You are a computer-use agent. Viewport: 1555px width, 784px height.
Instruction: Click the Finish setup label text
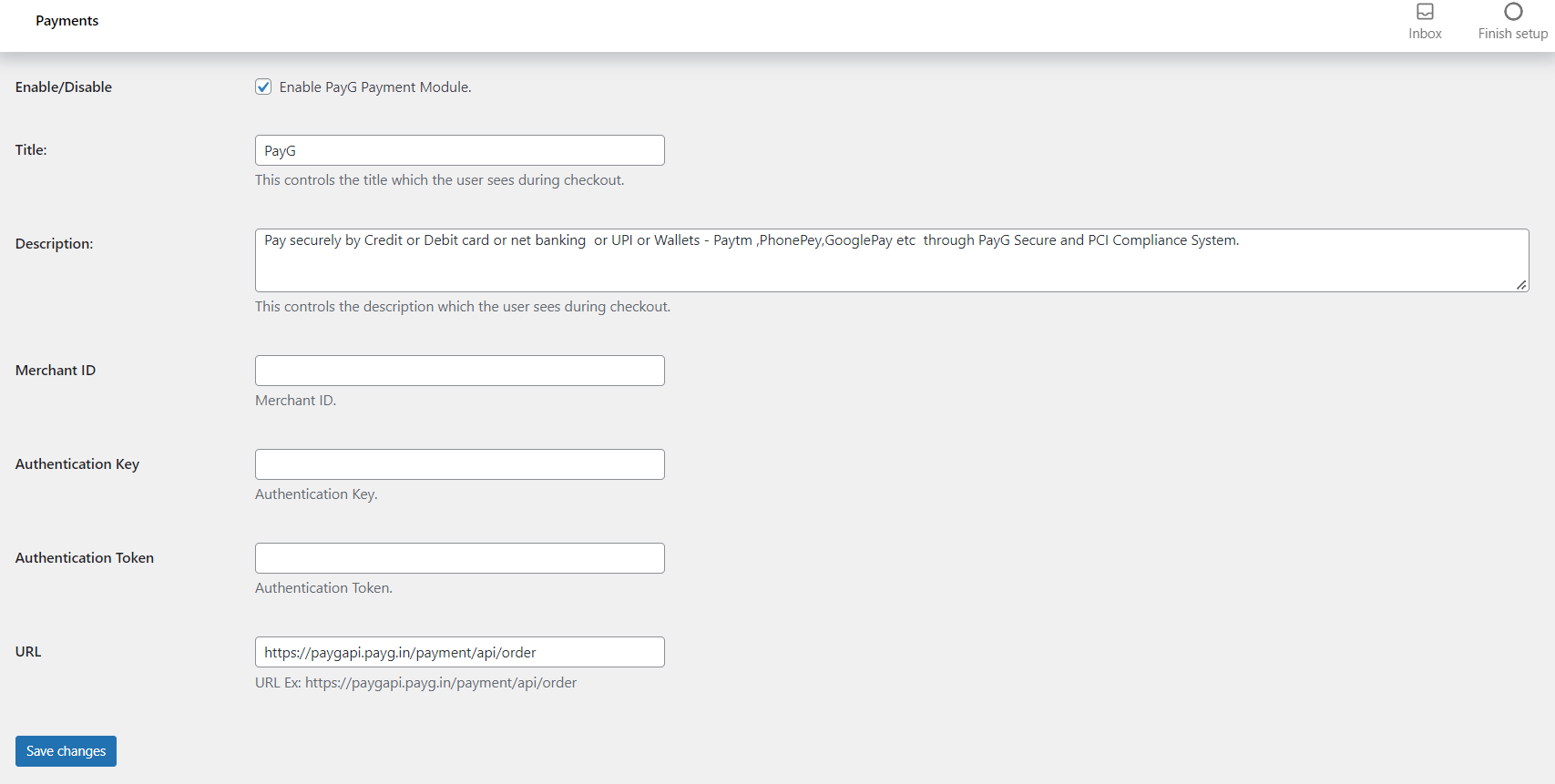[x=1513, y=34]
